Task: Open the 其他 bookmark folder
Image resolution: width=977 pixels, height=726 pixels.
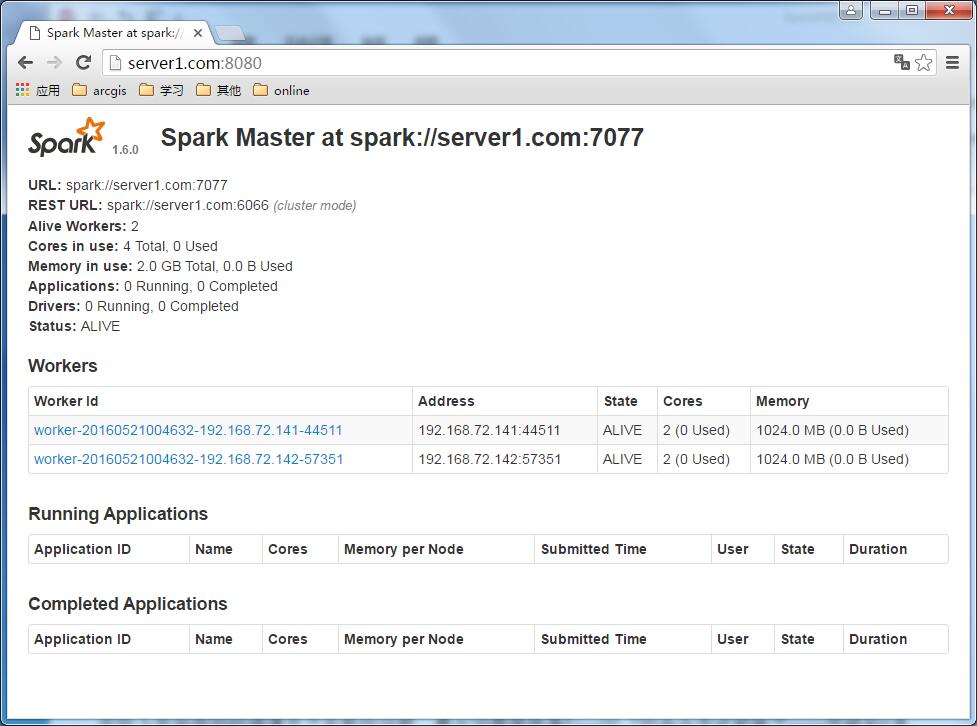Action: pyautogui.click(x=218, y=90)
